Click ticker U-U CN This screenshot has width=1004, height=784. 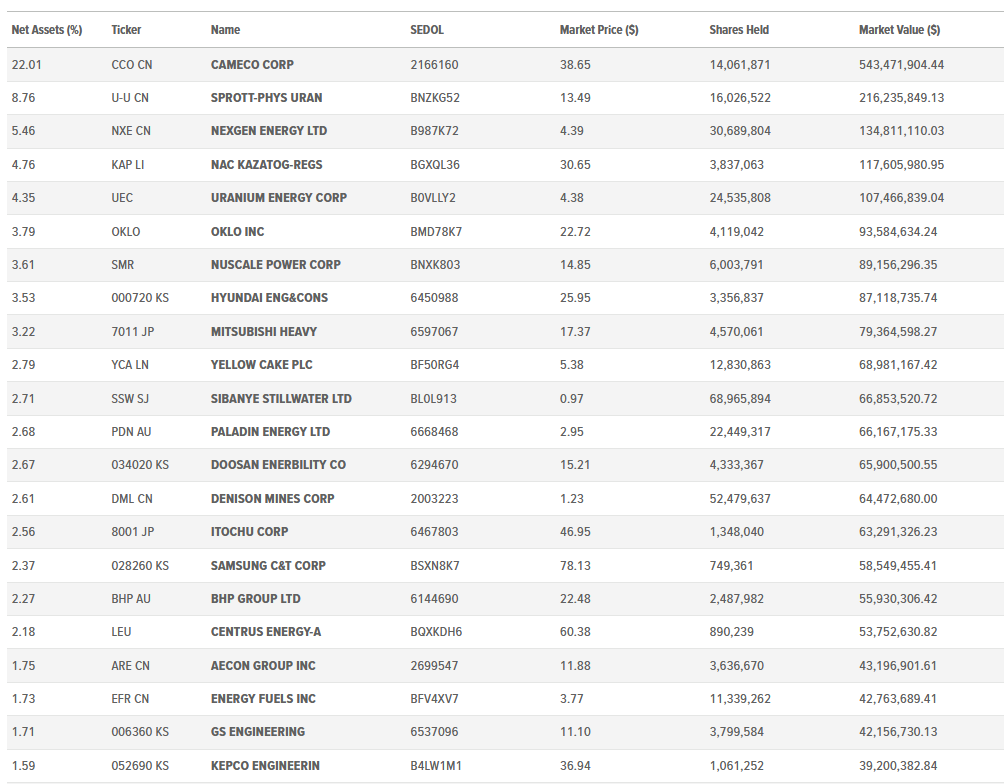(x=130, y=98)
